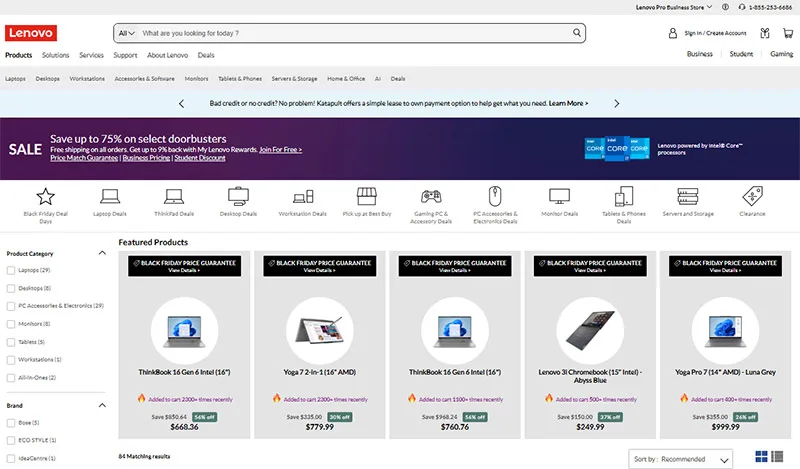
Task: Check the ECO STYLE brand checkbox
Action: [11, 440]
